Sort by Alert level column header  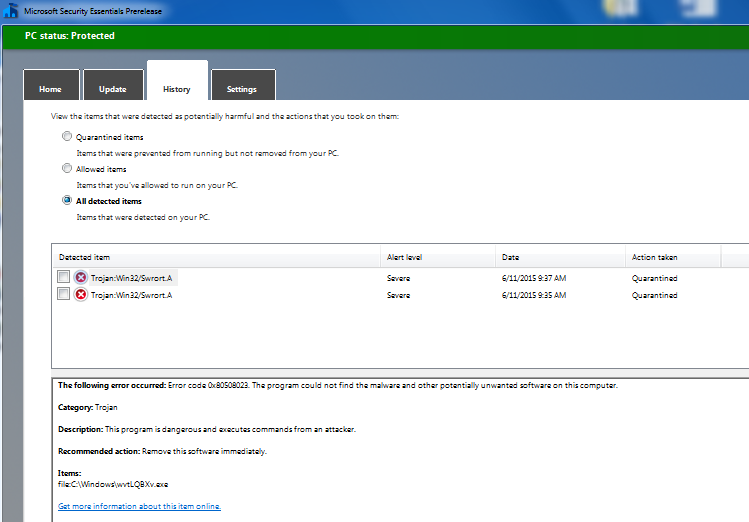(438, 257)
